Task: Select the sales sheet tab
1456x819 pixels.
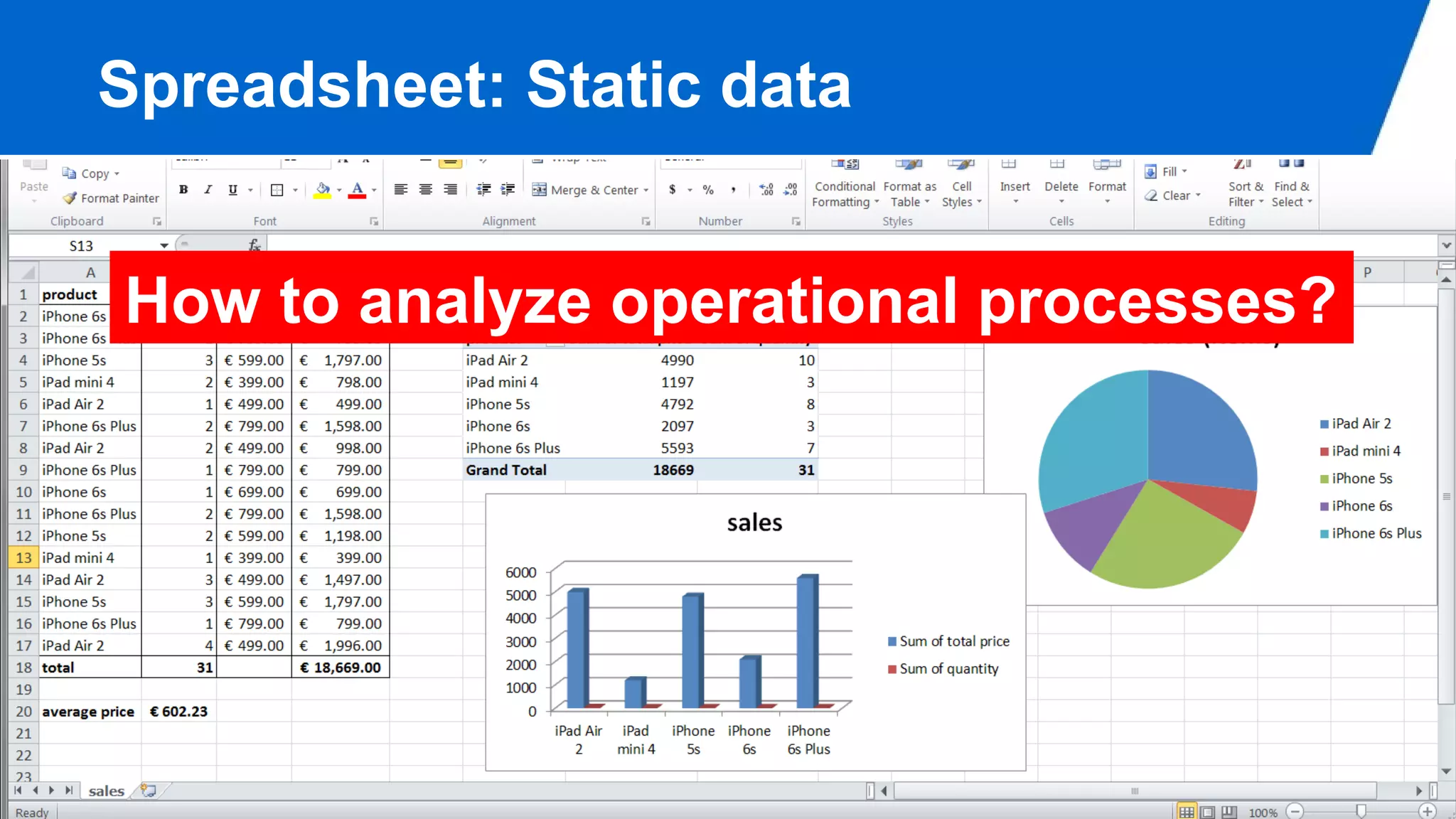Action: click(x=107, y=791)
